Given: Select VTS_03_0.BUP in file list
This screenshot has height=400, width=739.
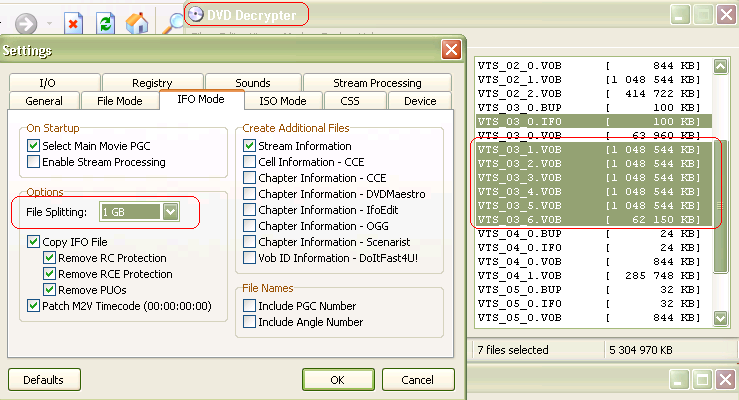Looking at the screenshot, I should (x=593, y=107).
